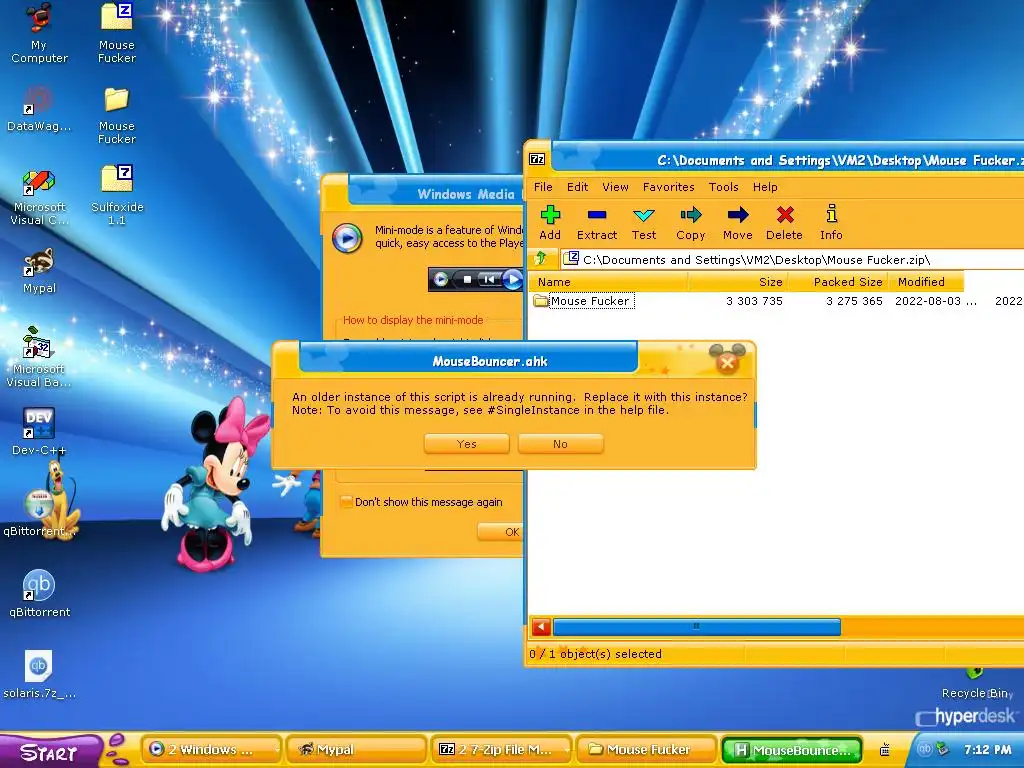This screenshot has height=768, width=1024.
Task: Go up one folder level in 7-Zip
Action: tap(541, 259)
